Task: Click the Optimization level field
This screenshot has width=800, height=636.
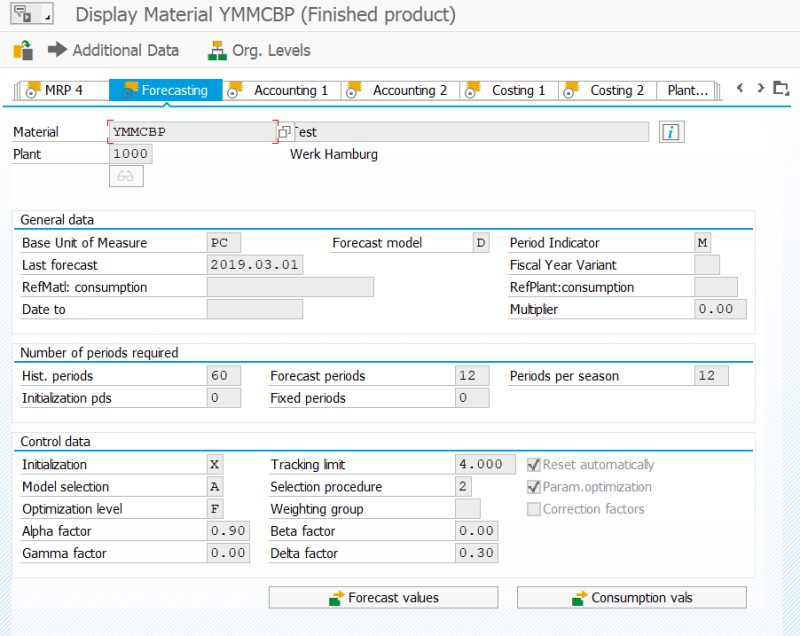Action: pyautogui.click(x=215, y=508)
